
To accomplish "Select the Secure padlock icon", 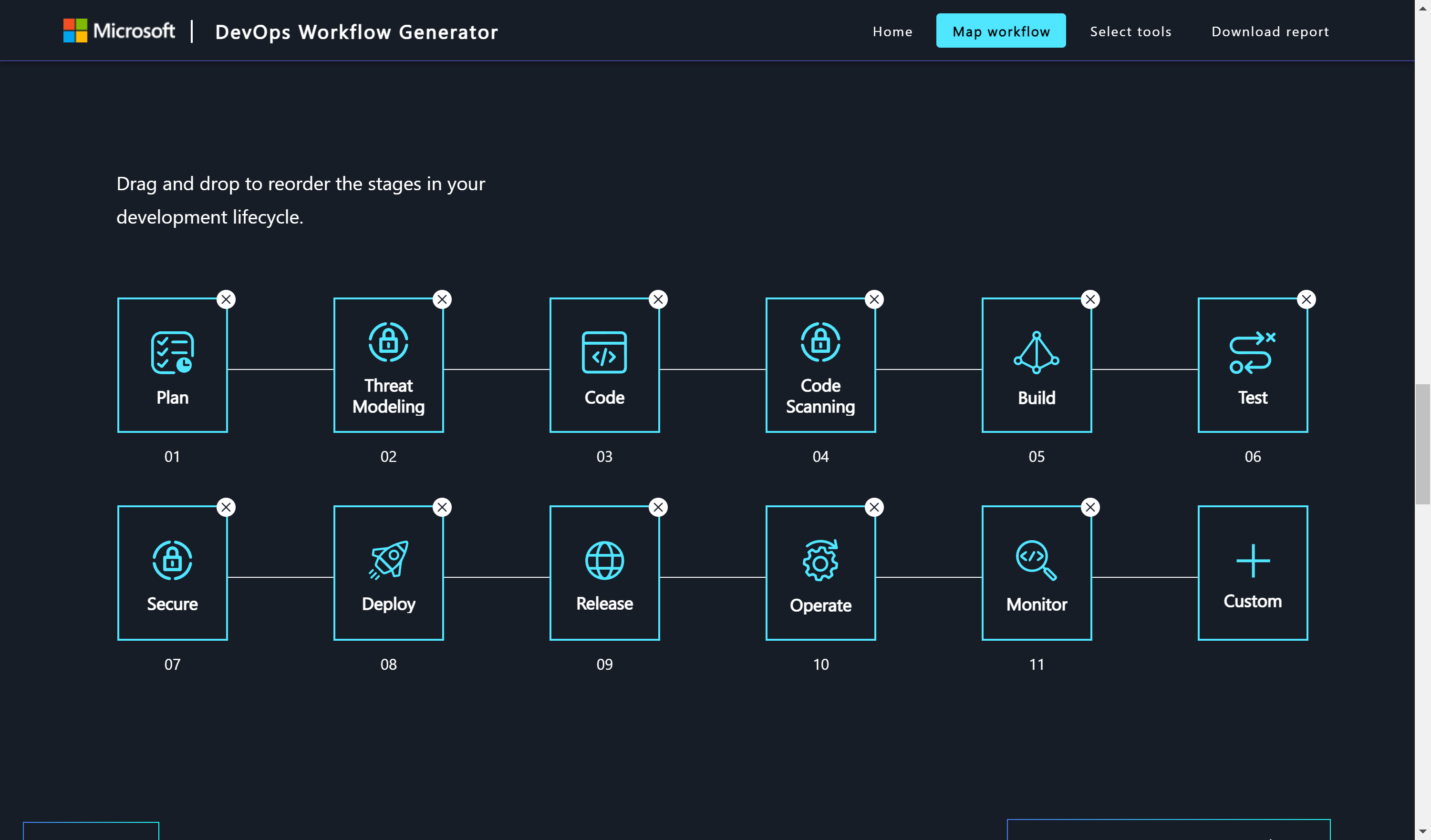I will 172,561.
